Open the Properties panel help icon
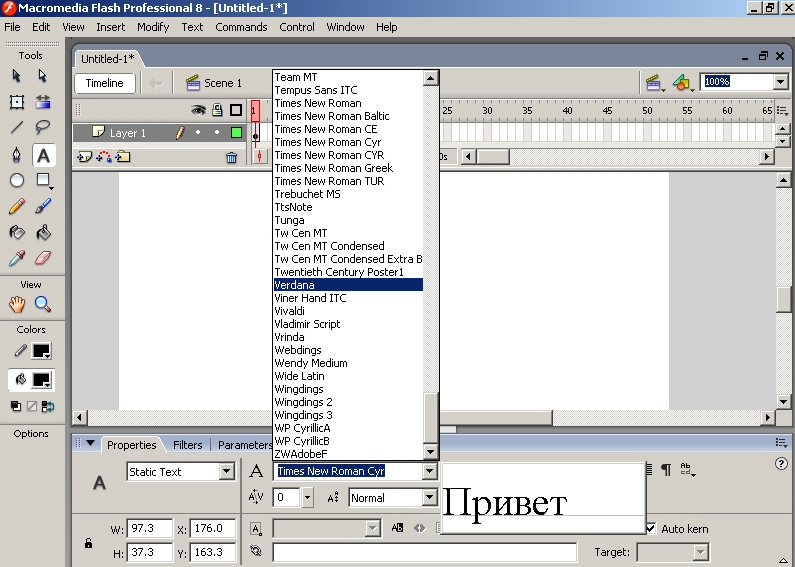The image size is (795, 567). point(781,463)
